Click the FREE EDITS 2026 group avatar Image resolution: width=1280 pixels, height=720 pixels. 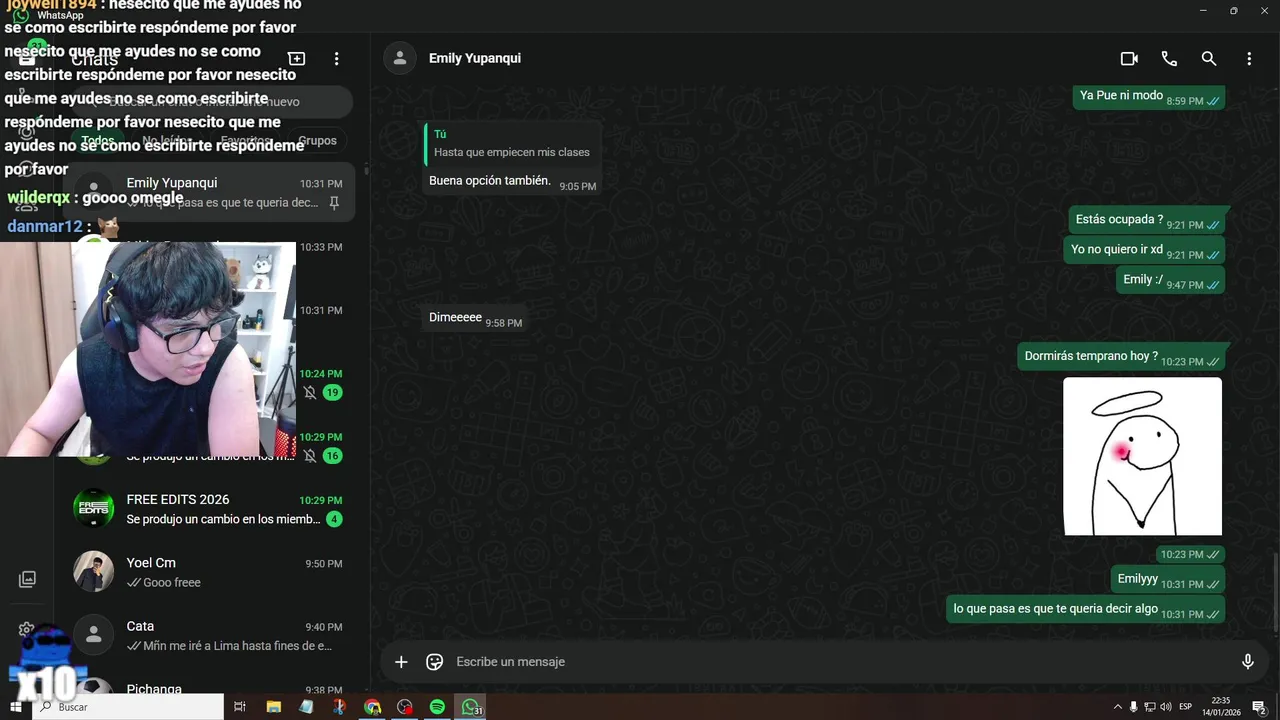[x=94, y=509]
